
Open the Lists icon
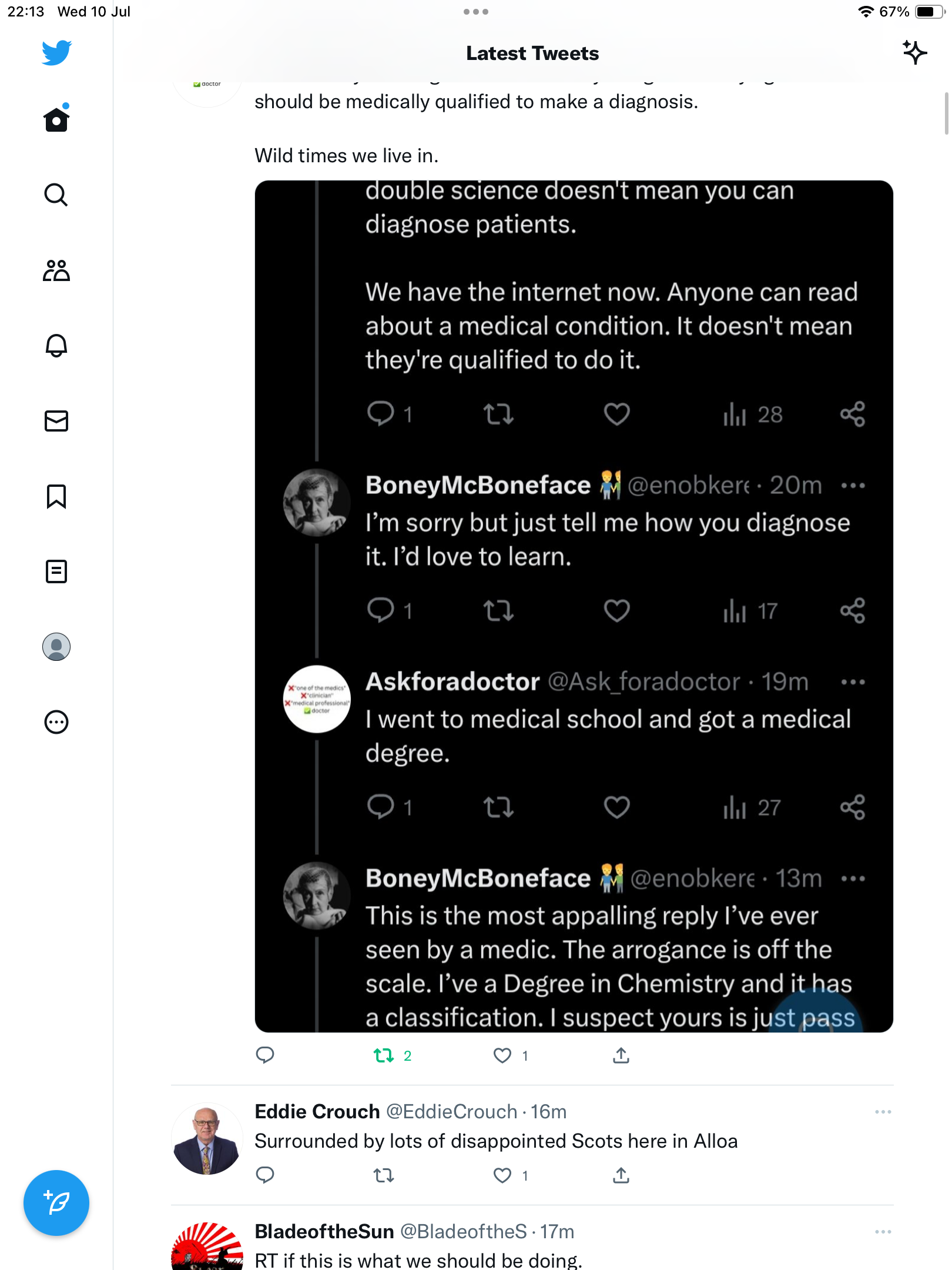pos(56,571)
